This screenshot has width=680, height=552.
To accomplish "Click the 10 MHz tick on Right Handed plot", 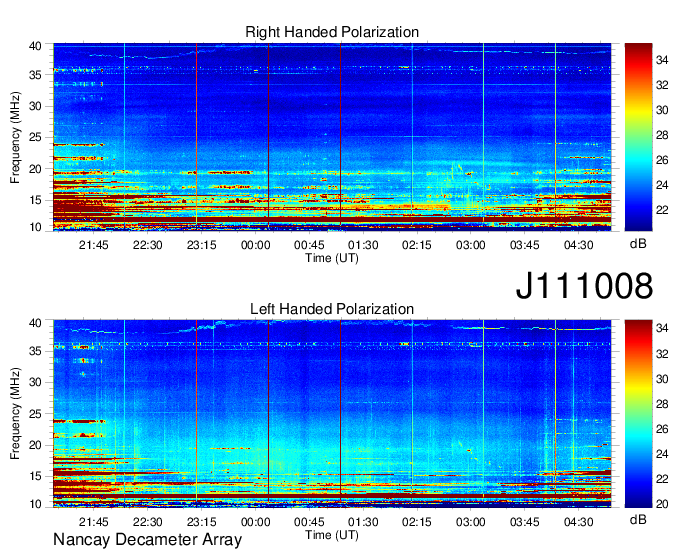I will tap(35, 227).
